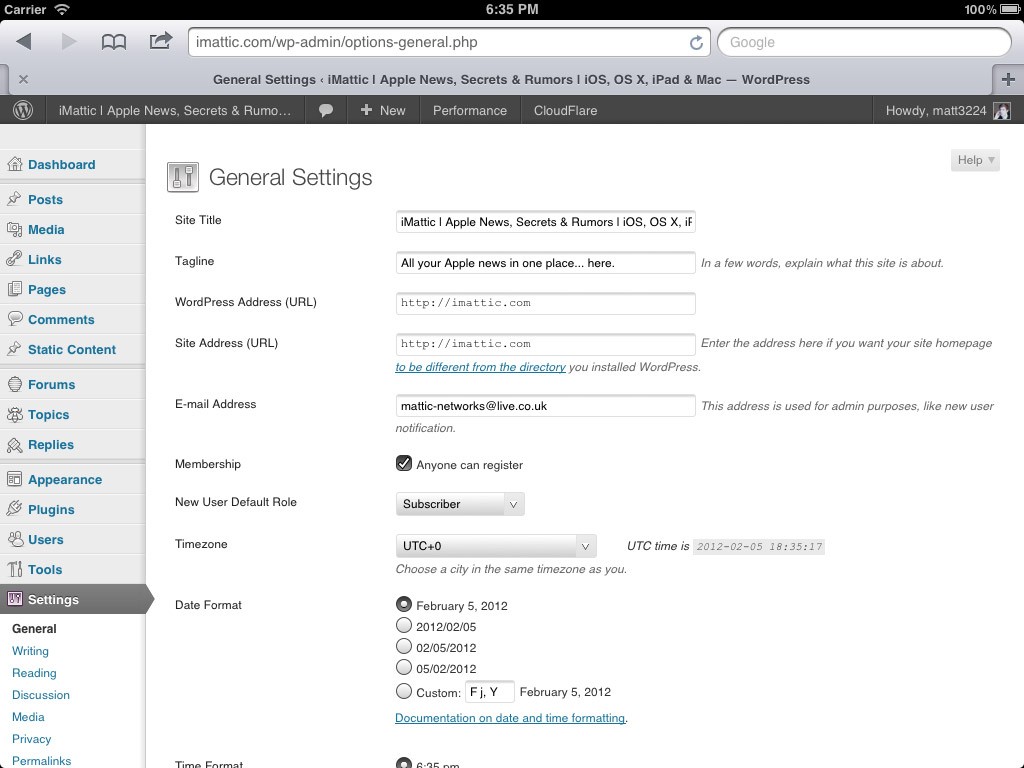
Task: Open the Media settings submenu
Action: [x=28, y=717]
